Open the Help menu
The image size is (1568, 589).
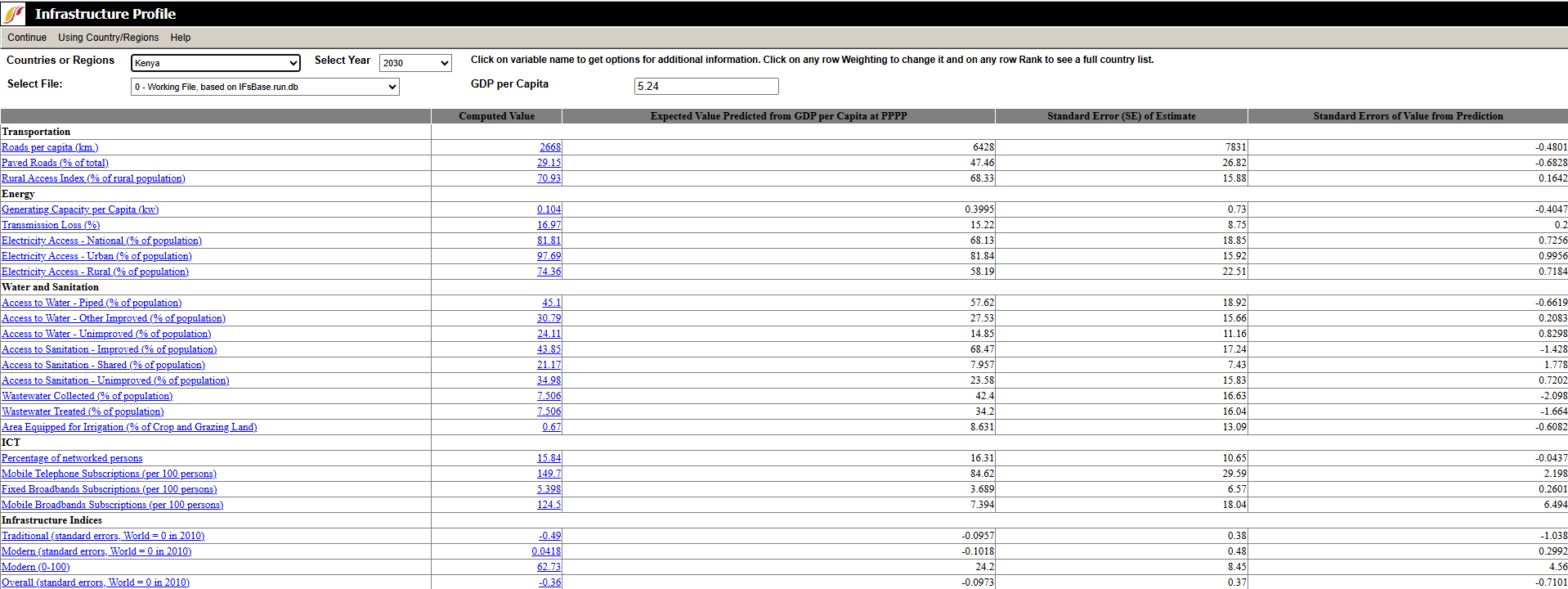[x=181, y=38]
